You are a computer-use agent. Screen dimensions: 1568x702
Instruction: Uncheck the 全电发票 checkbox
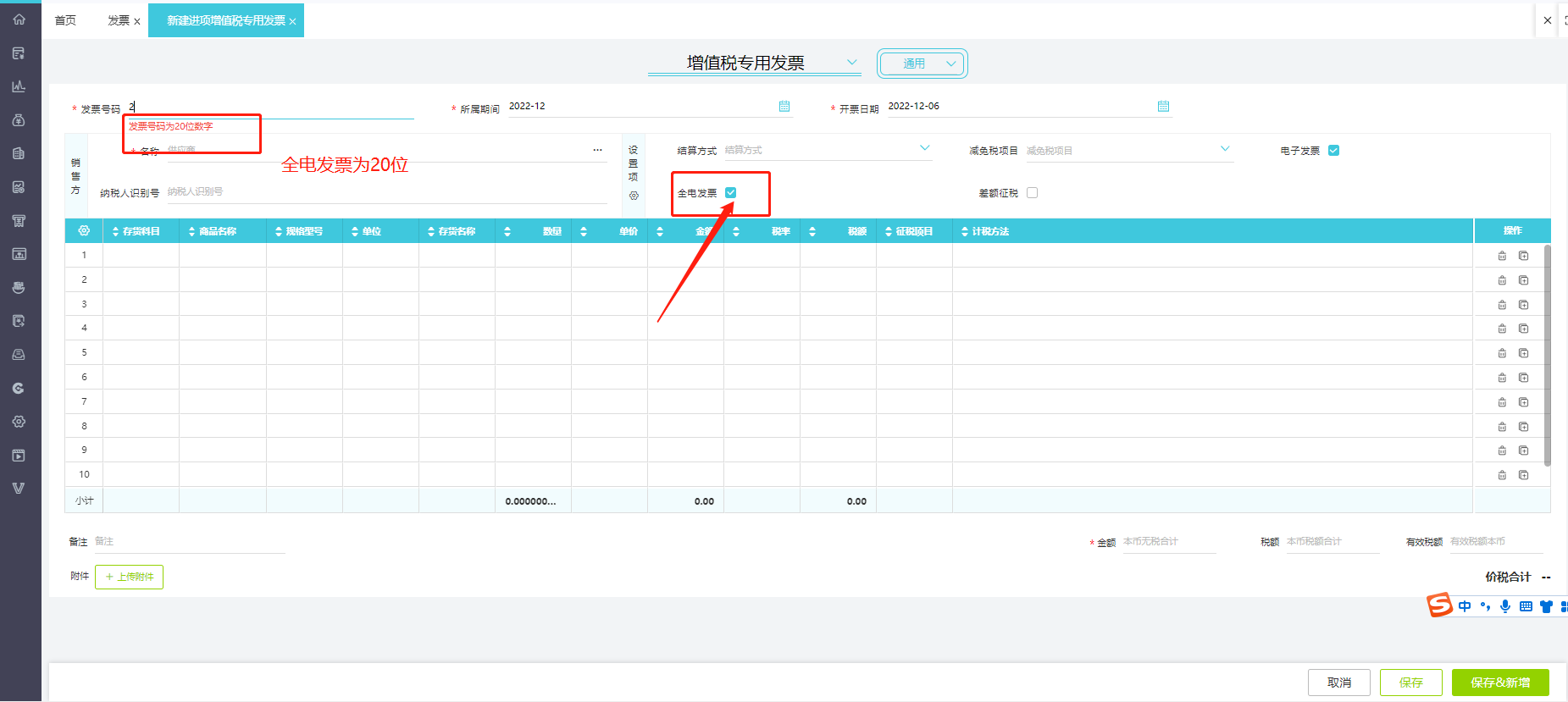(730, 193)
